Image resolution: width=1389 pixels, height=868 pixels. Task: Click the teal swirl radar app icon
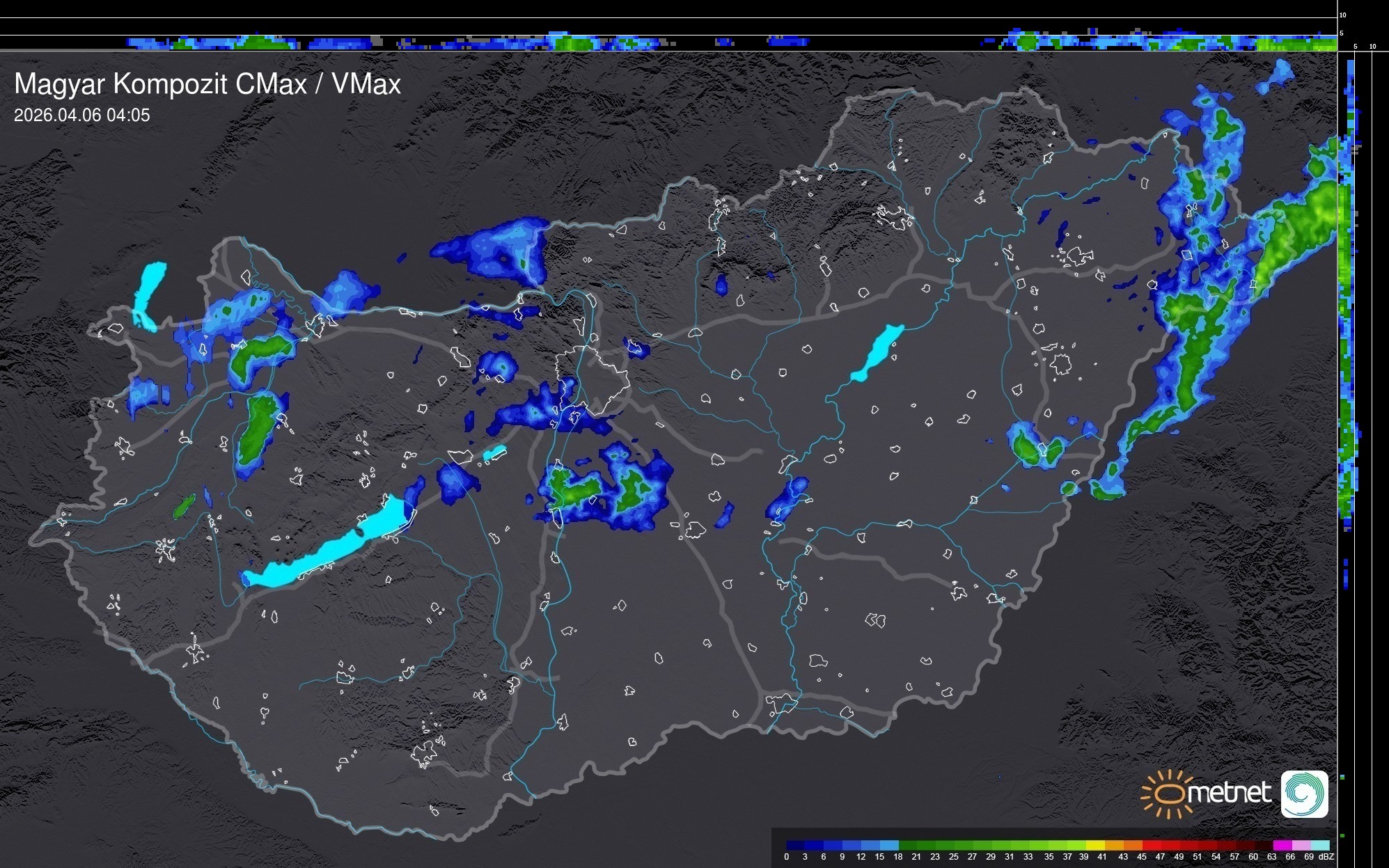tap(1304, 794)
